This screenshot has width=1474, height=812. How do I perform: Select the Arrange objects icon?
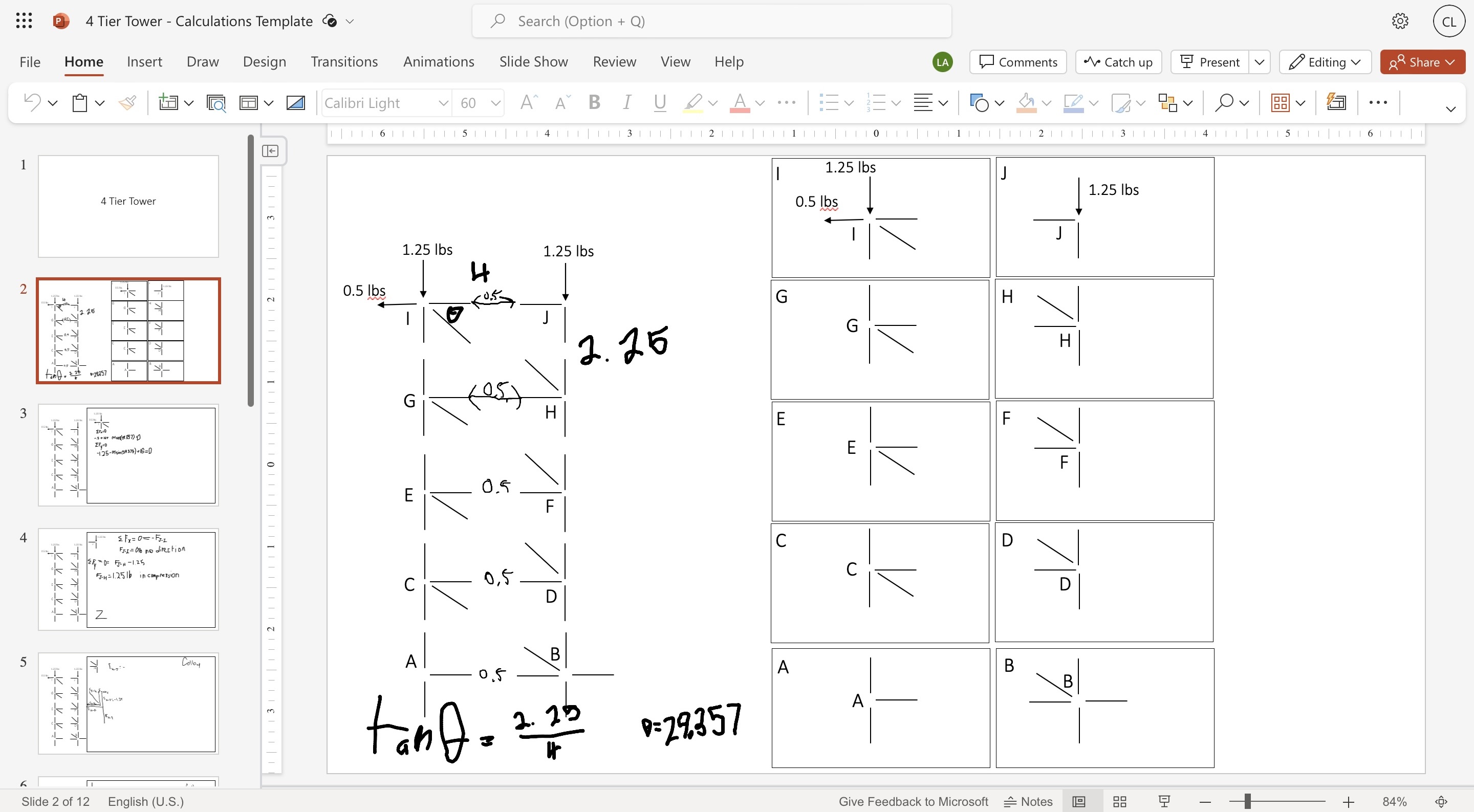[x=1169, y=102]
